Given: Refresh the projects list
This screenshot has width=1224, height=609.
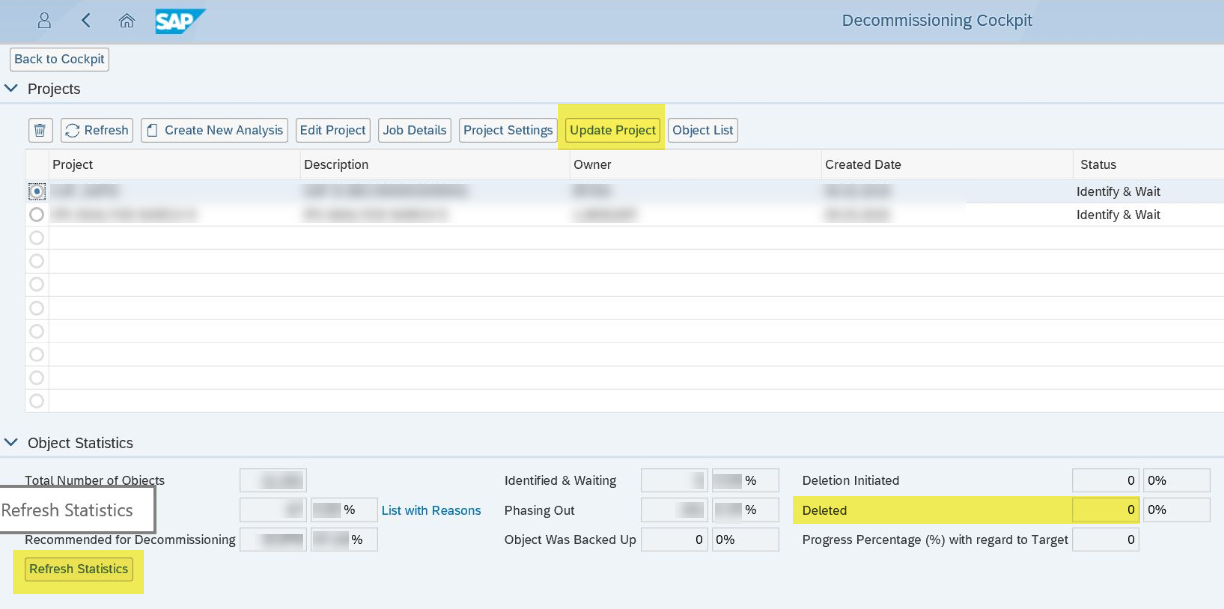Looking at the screenshot, I should pyautogui.click(x=97, y=130).
